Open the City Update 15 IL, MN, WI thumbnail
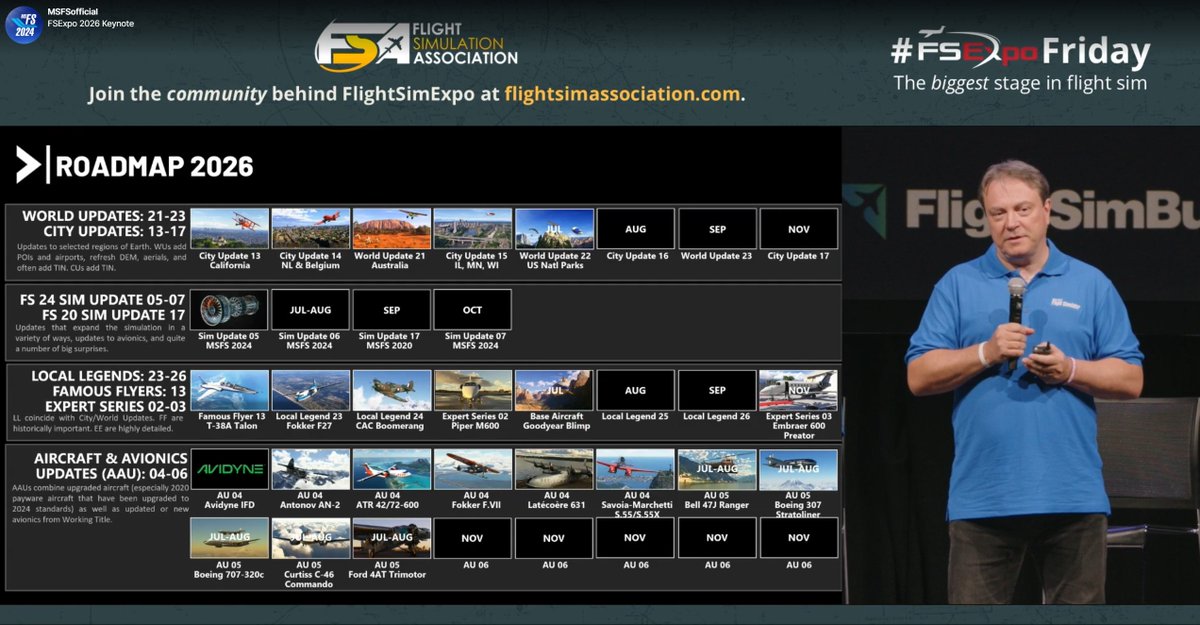The height and width of the screenshot is (625, 1200). [473, 228]
